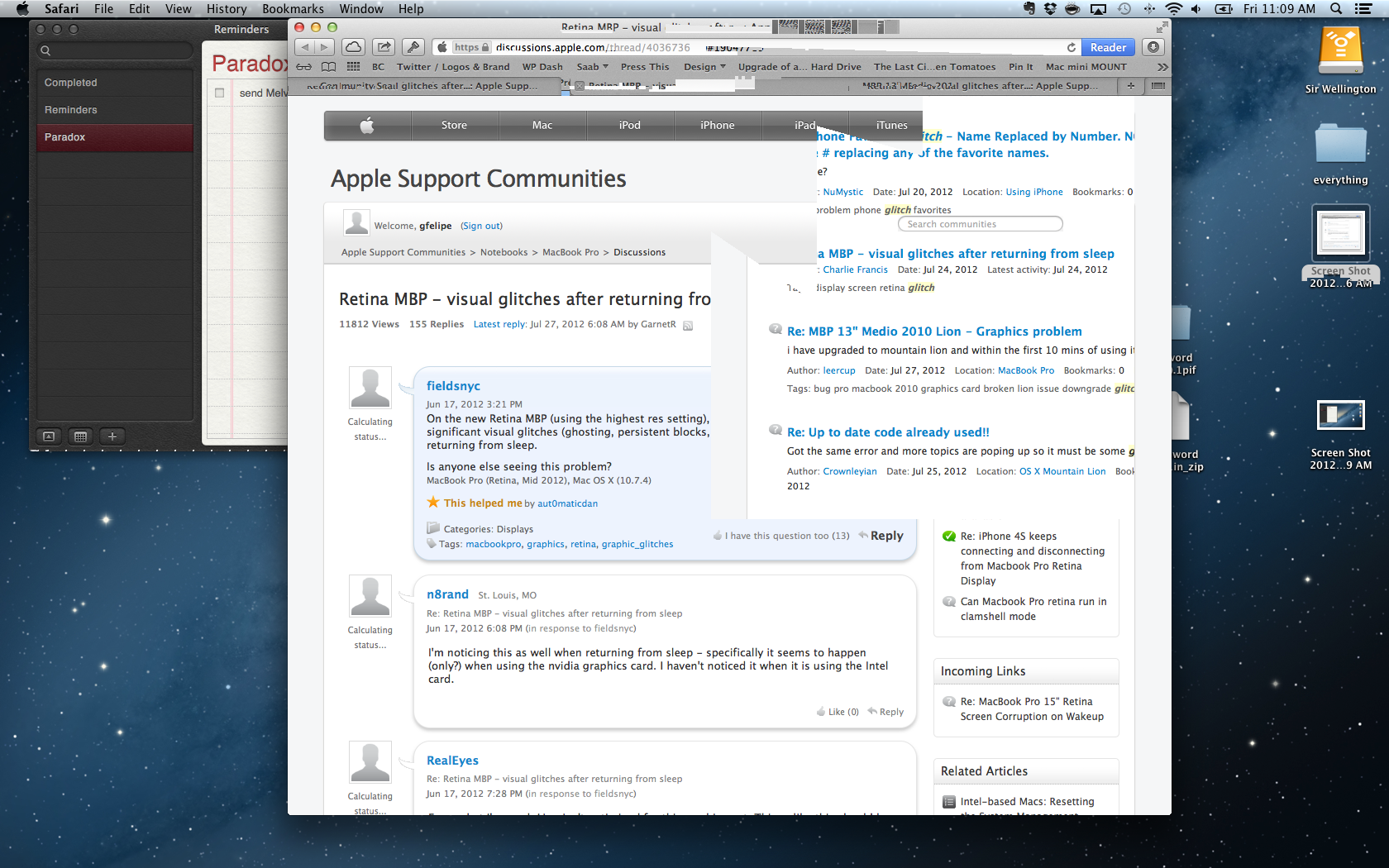
Task: Open Reading List glasses icon
Action: 304,67
